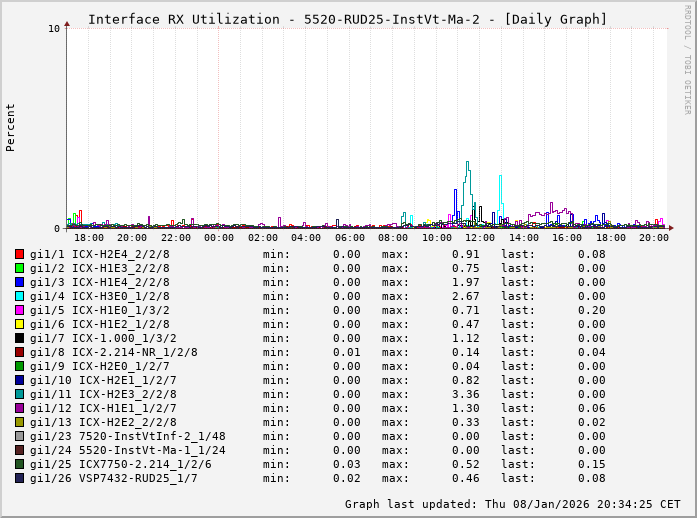Click legend label gi1/1 ICX-H2E4_2/2/8

tap(100, 254)
